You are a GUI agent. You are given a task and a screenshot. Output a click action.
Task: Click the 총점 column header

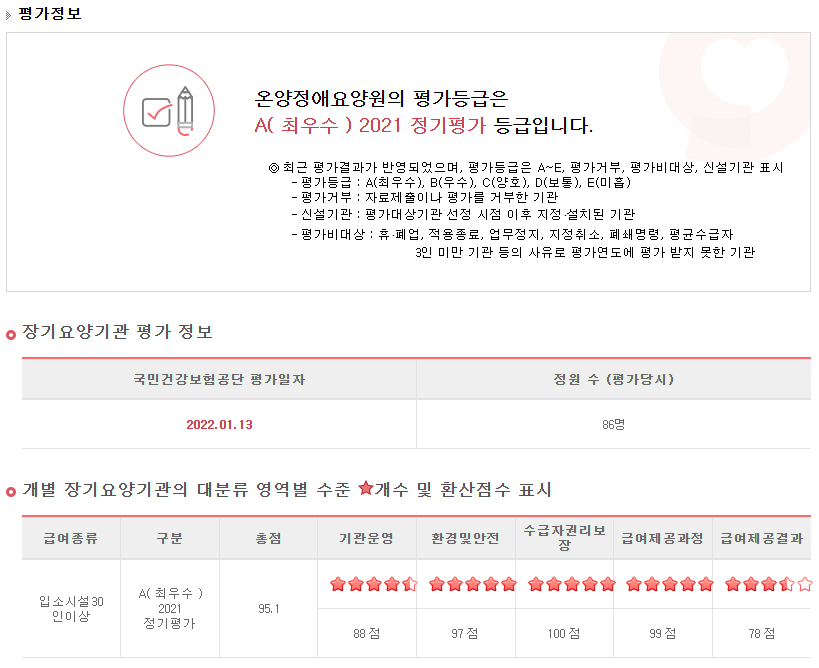point(268,538)
